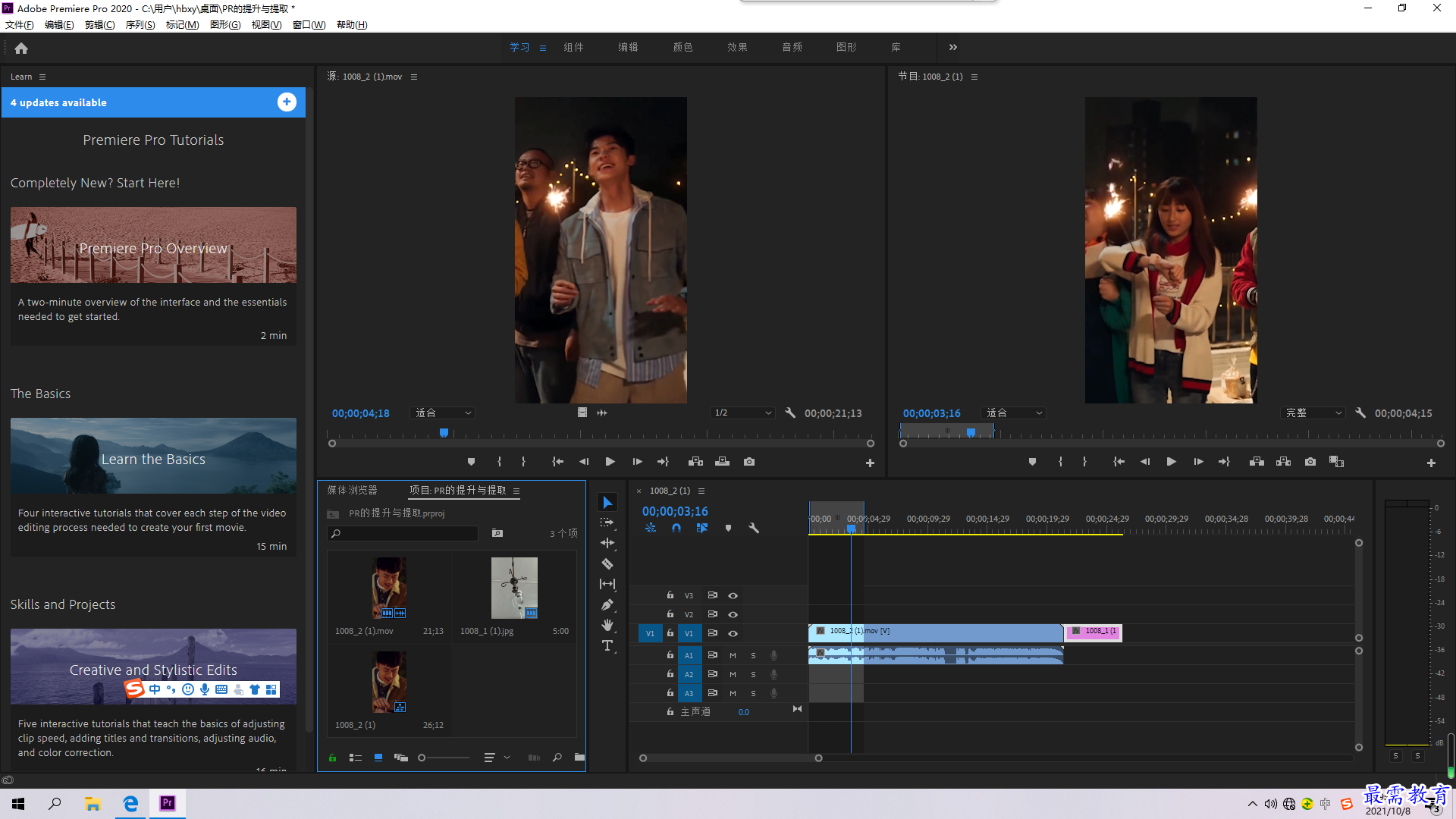Add marker in timeline panel

[x=728, y=528]
